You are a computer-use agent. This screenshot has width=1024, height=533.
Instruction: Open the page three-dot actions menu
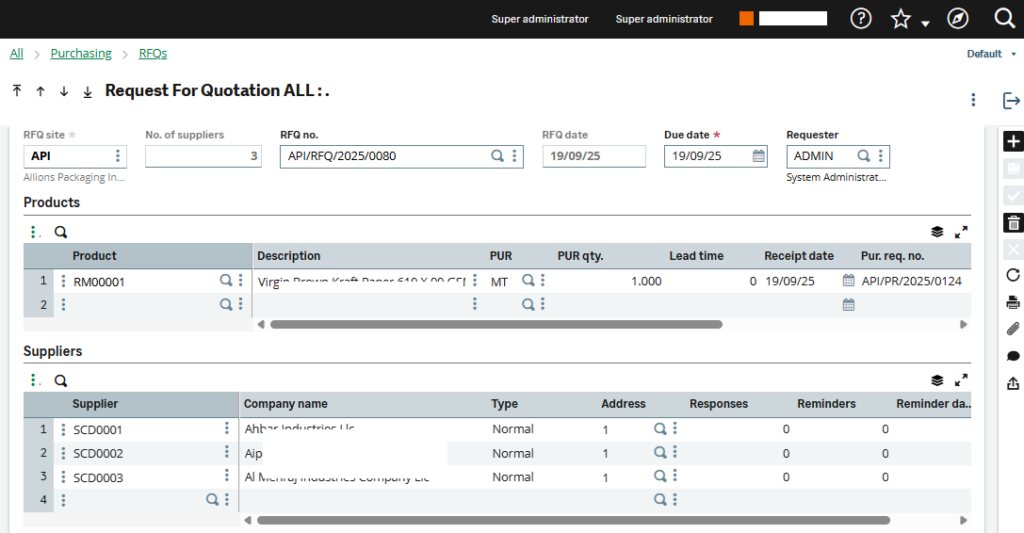pyautogui.click(x=973, y=100)
